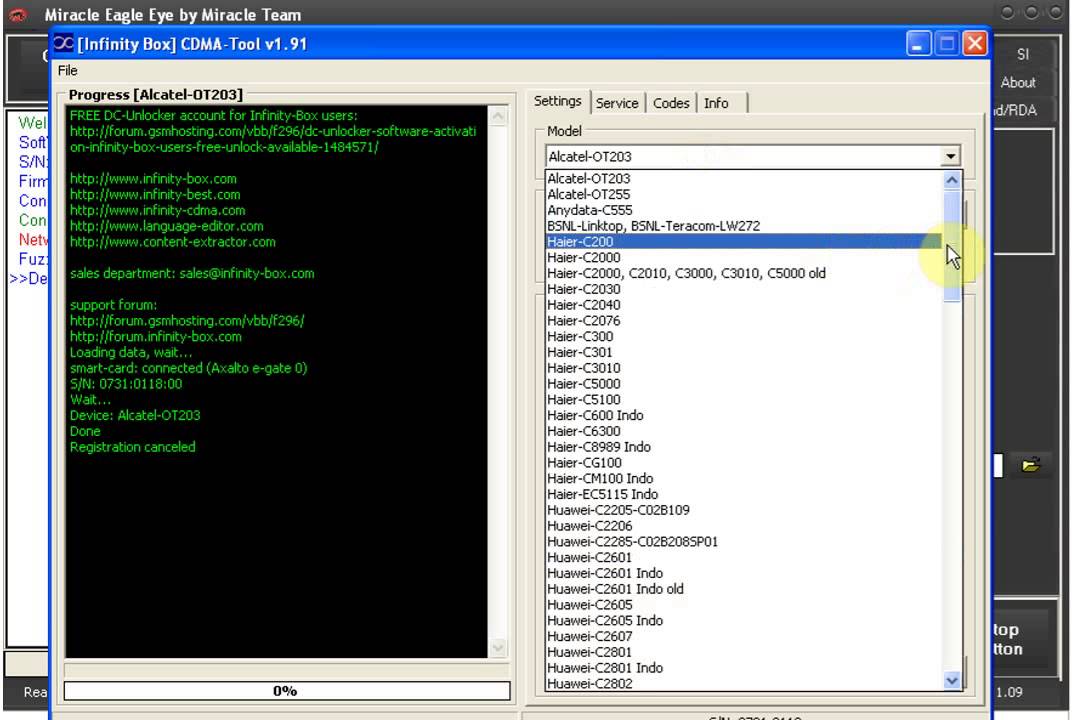Image resolution: width=1072 pixels, height=720 pixels.
Task: Select Huawei-C2605 Indo entry
Action: pos(743,620)
